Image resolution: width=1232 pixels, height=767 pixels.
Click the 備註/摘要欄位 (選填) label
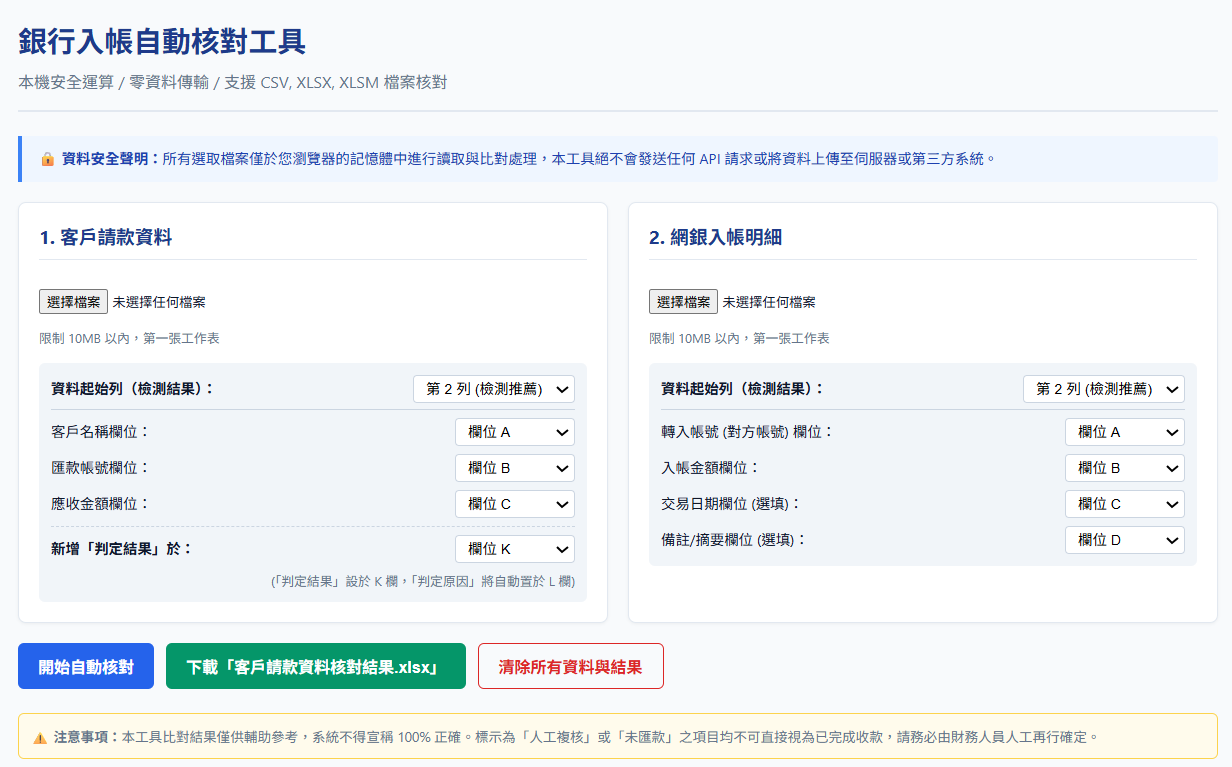(x=733, y=540)
